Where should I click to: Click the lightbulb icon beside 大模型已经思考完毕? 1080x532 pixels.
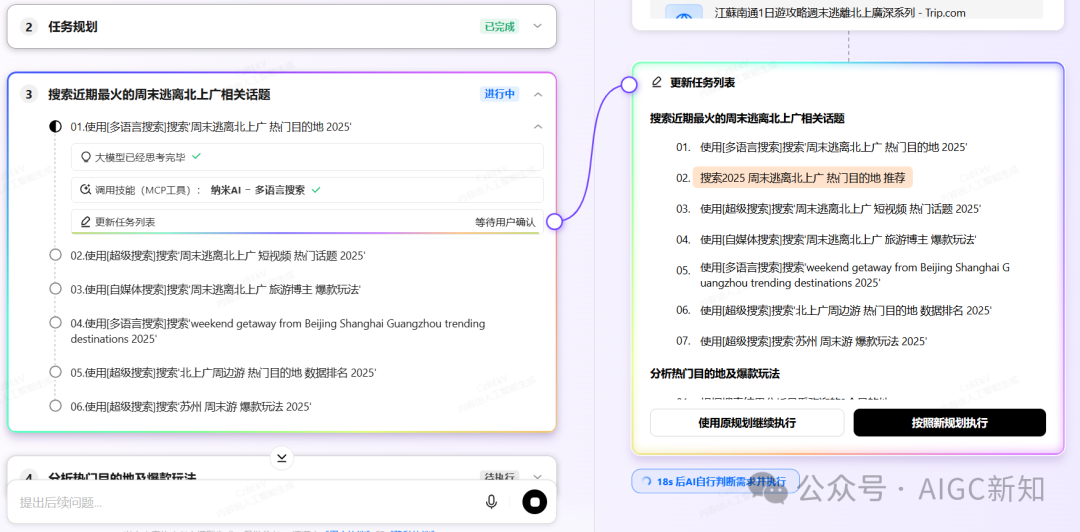pos(86,157)
